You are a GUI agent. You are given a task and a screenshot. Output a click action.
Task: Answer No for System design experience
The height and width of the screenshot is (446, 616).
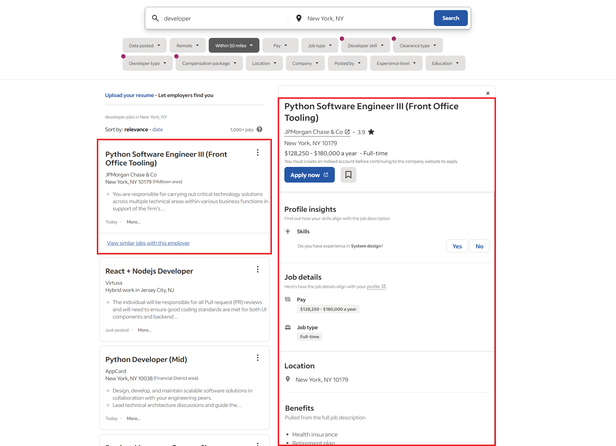pos(479,246)
